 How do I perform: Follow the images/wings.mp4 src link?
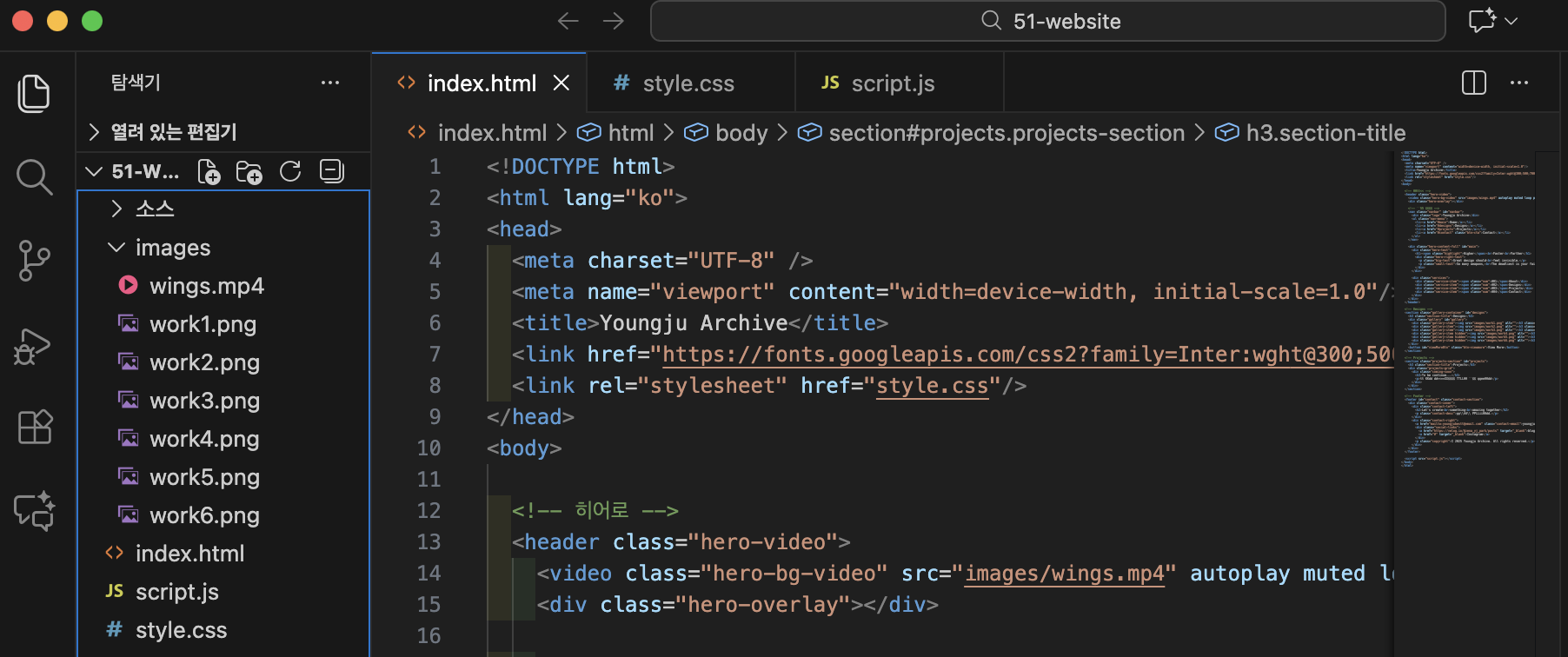[1065, 573]
